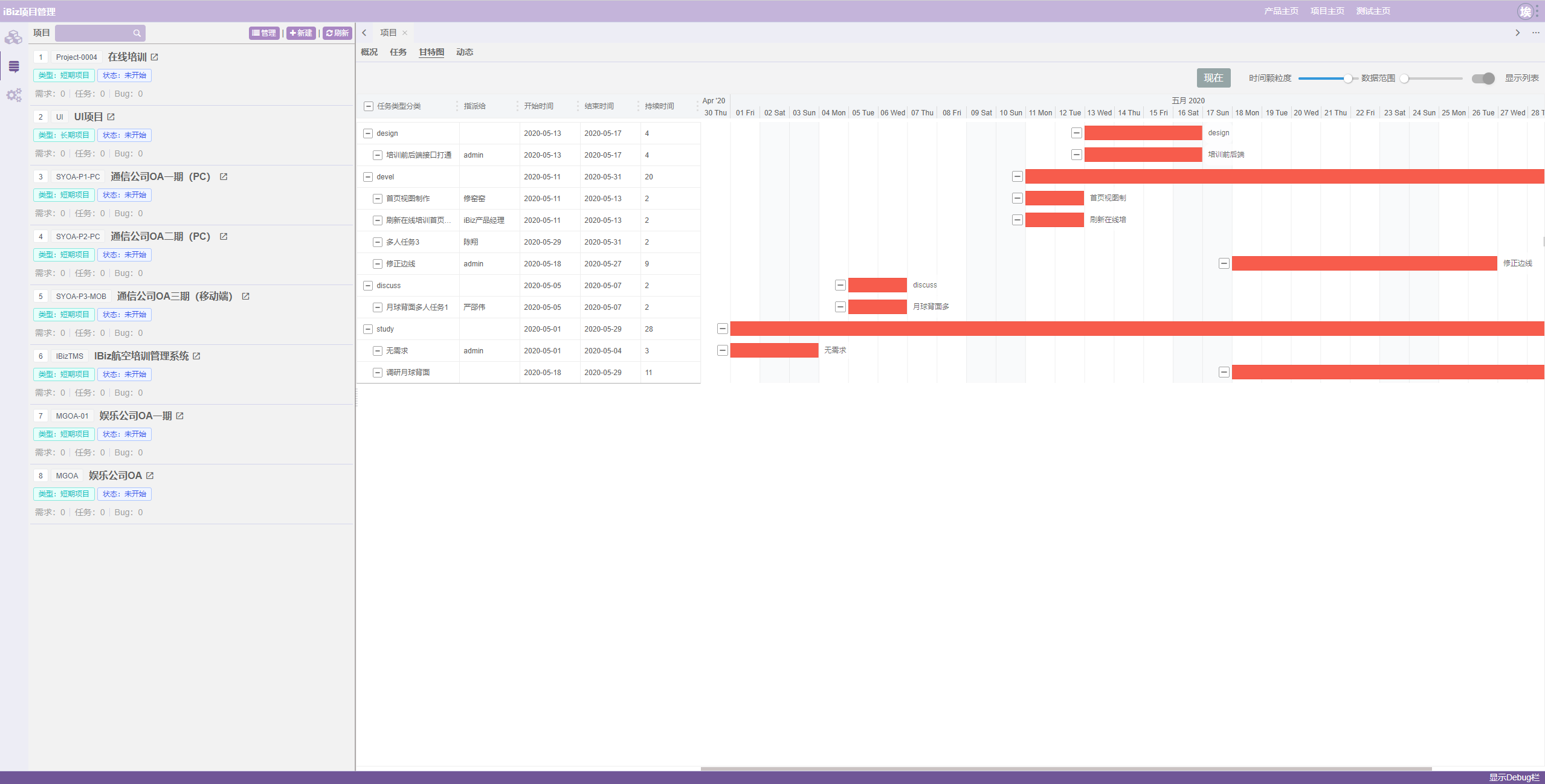Click the 刷新 refresh button
Viewport: 1545px width, 784px height.
click(x=337, y=33)
